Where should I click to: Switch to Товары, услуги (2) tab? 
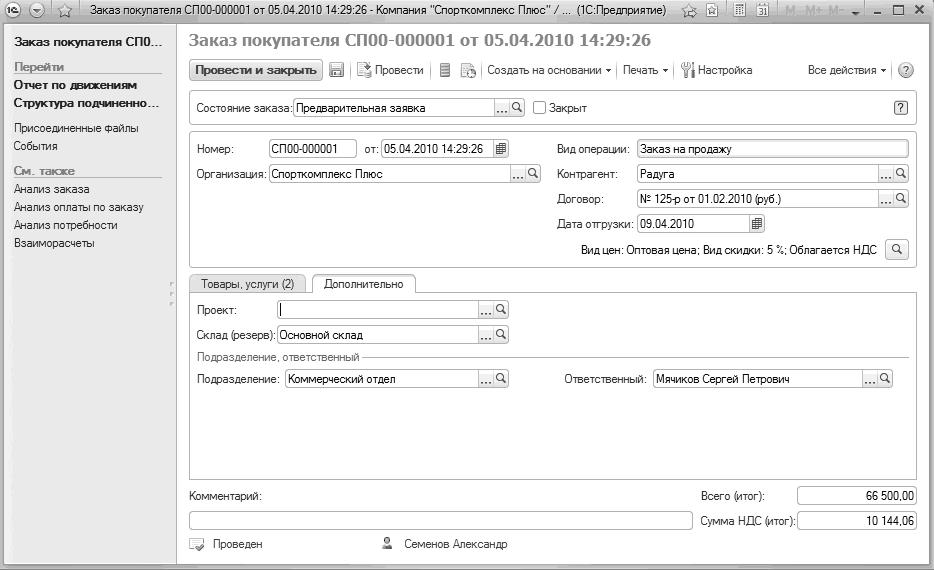pos(247,284)
